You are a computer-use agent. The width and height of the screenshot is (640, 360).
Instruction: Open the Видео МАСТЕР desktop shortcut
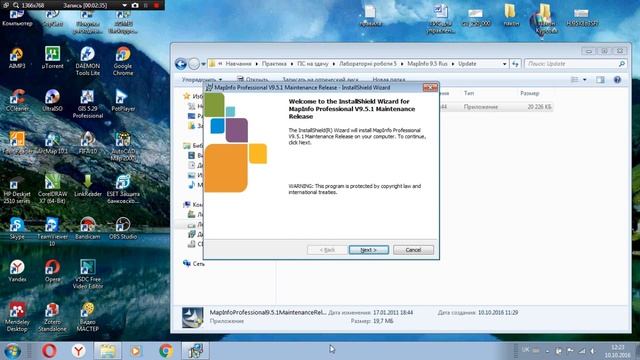pos(88,317)
